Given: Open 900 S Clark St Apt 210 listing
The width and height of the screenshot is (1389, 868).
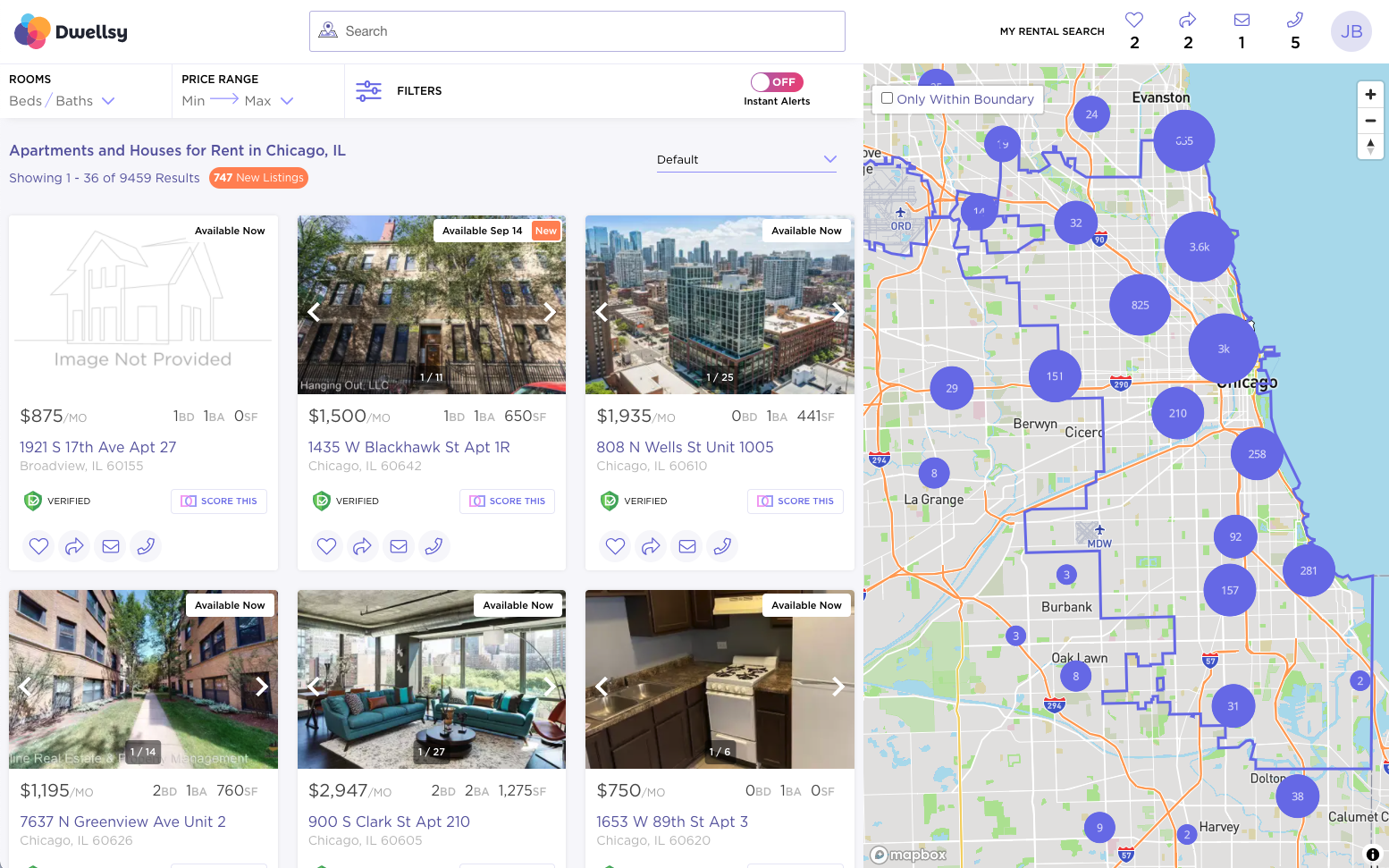Looking at the screenshot, I should pos(389,822).
